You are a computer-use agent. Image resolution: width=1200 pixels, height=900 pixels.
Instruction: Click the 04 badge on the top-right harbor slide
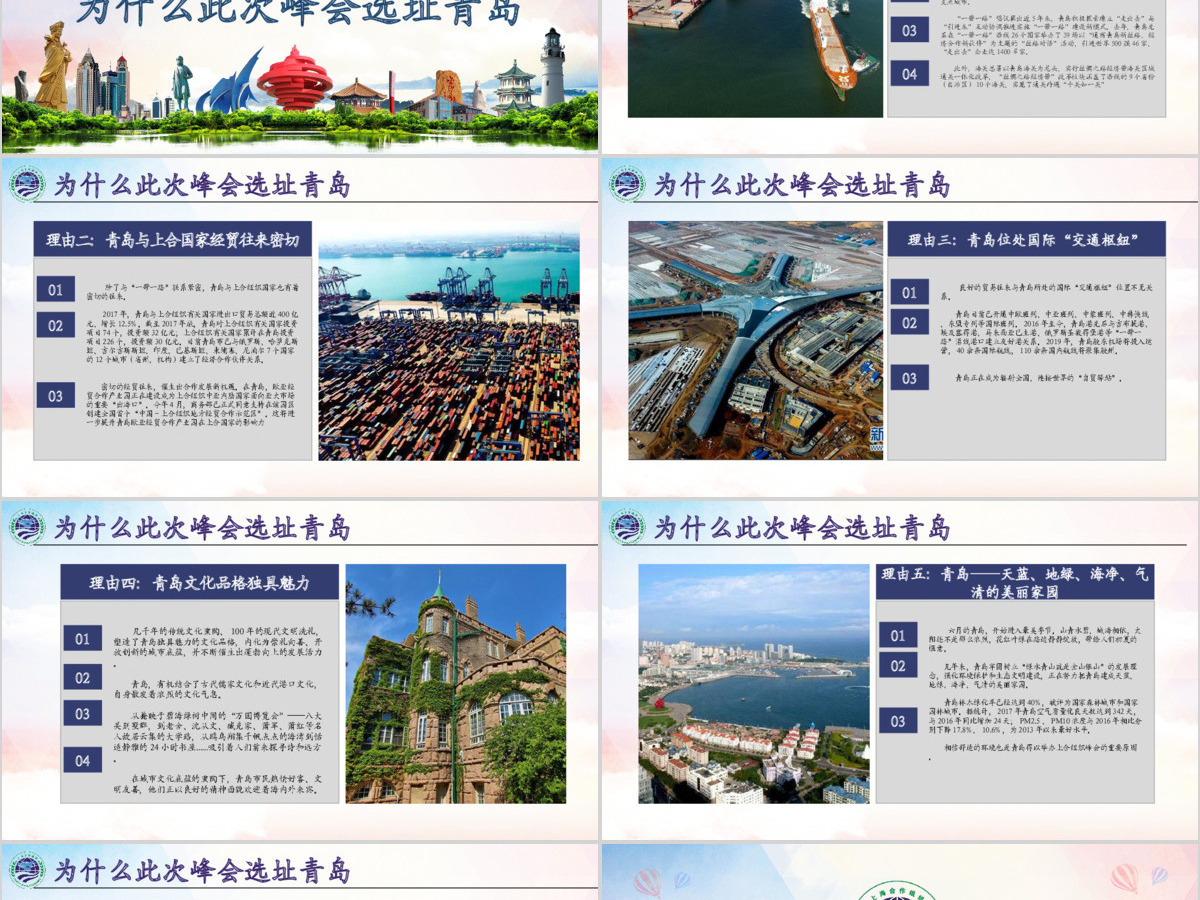click(x=909, y=73)
